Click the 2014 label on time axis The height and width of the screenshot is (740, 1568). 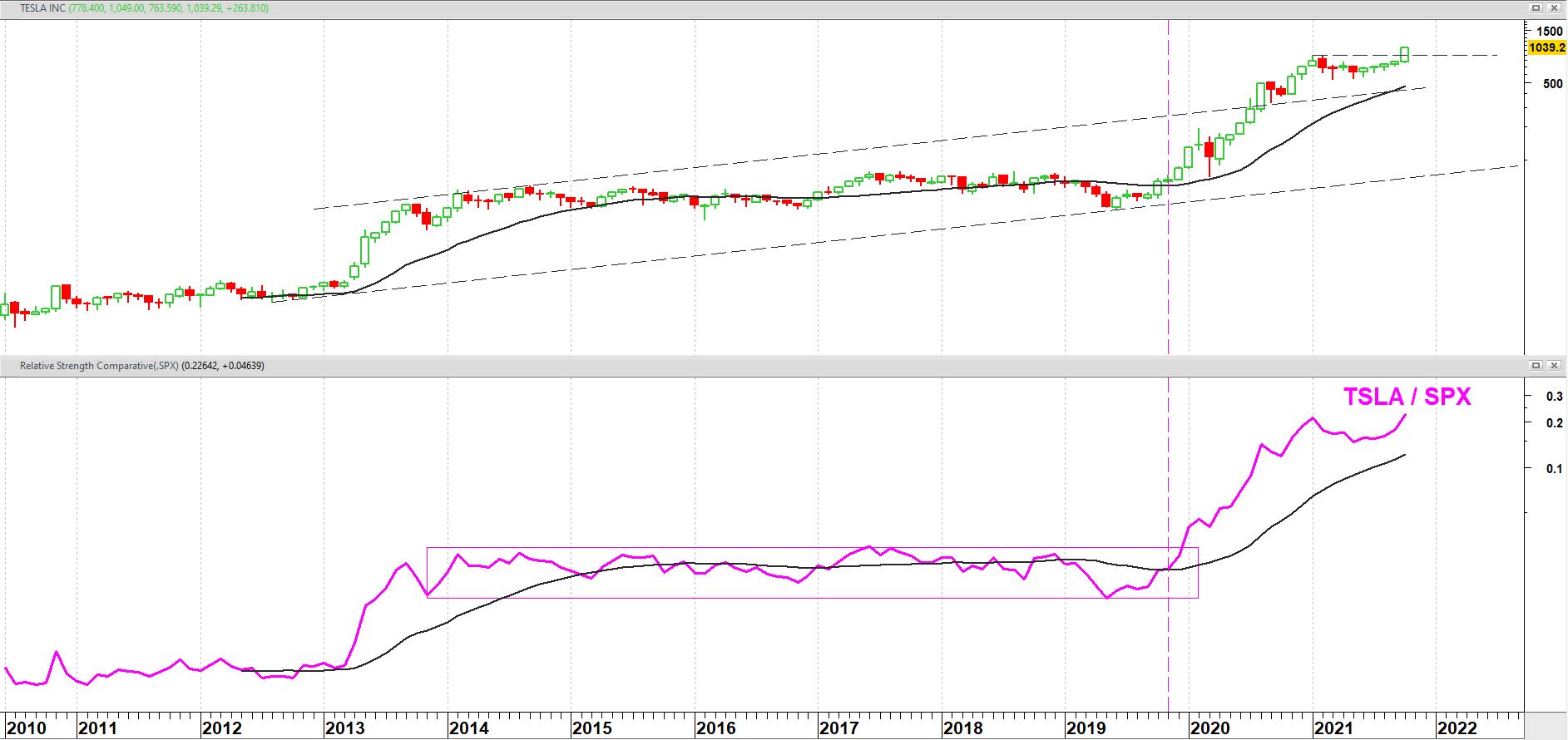click(469, 728)
